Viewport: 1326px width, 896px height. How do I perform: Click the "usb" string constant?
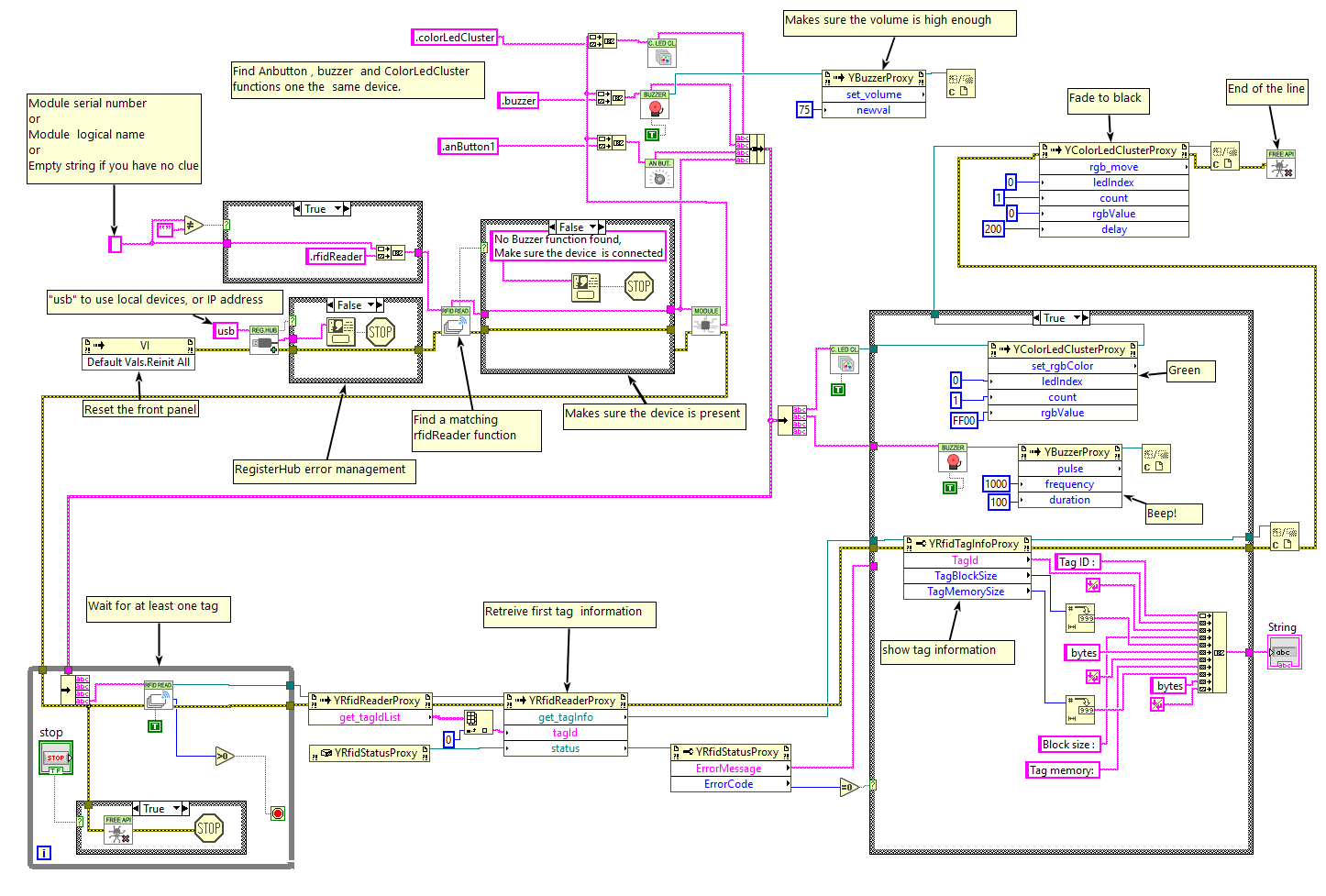[226, 331]
